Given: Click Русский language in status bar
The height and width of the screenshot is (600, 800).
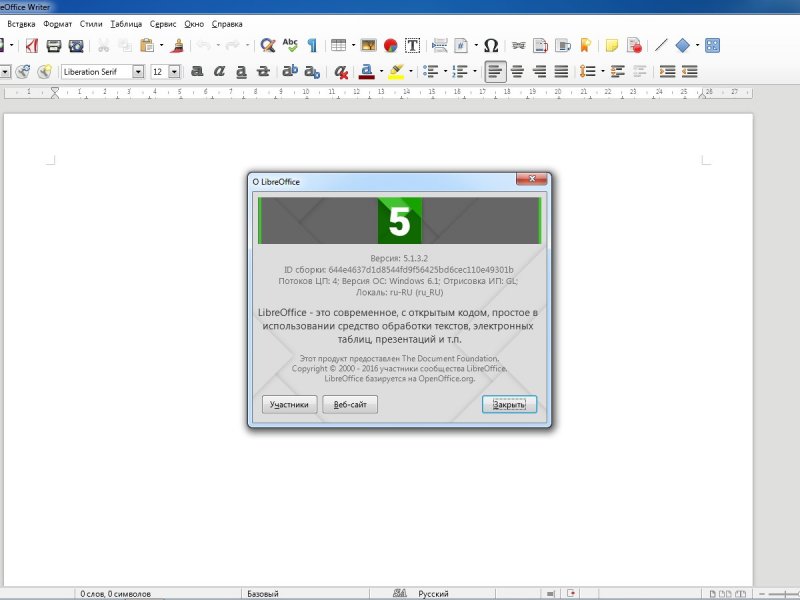Looking at the screenshot, I should (x=433, y=594).
